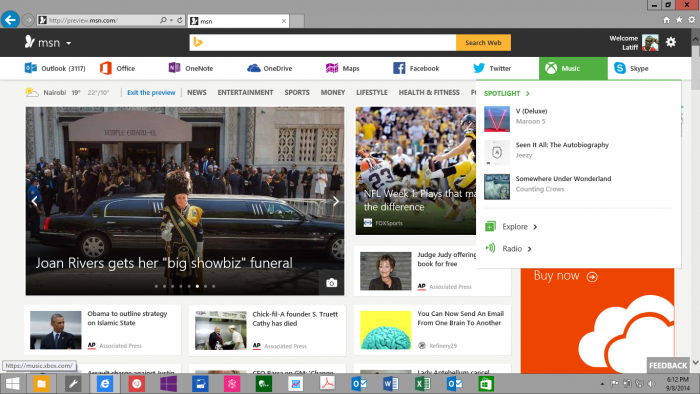
Task: Open the V (Deluxe) Maroon 5 album thumbnail
Action: click(x=497, y=119)
